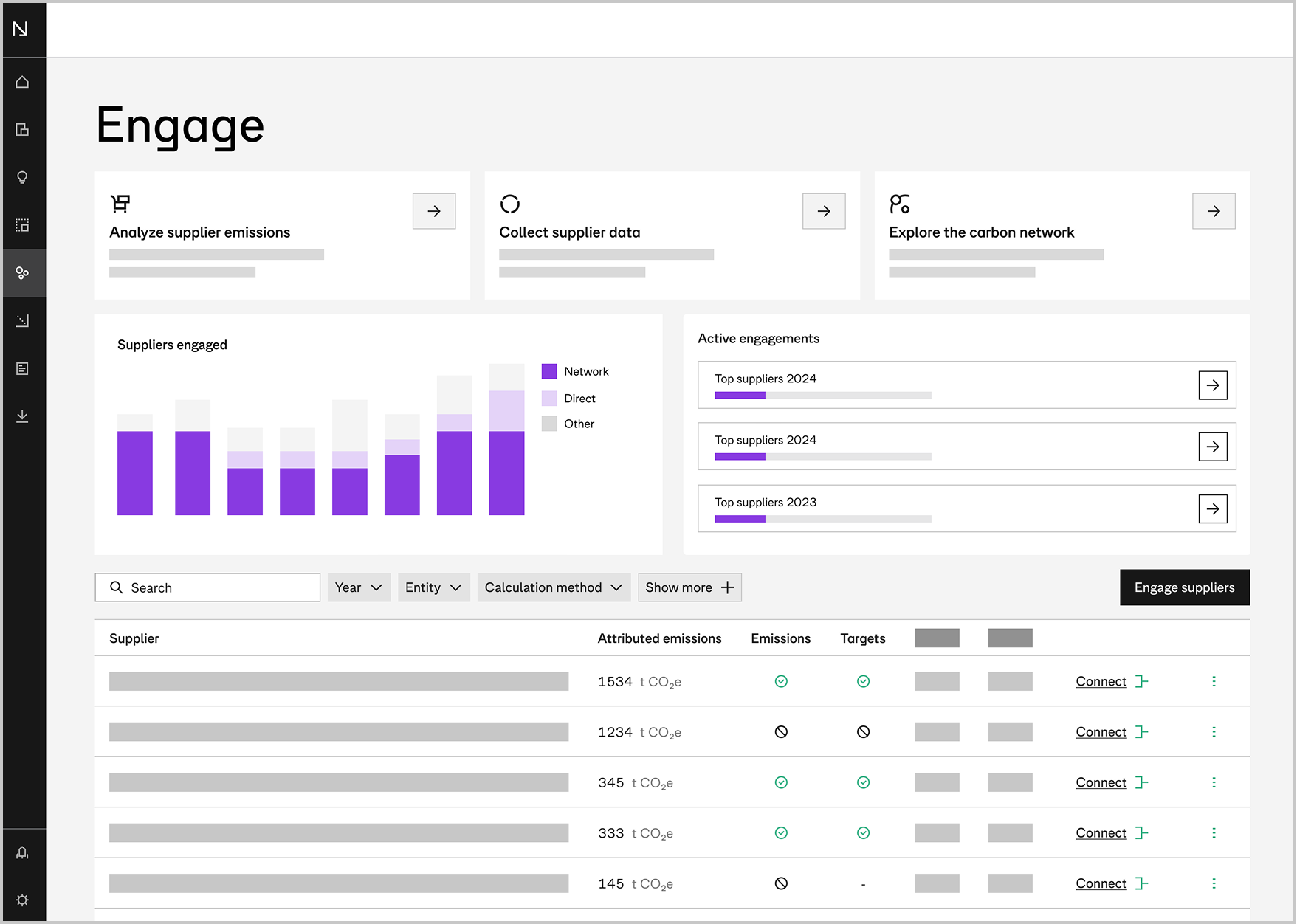
Task: Open the Top suppliers 2023 engagement
Action: (1212, 508)
